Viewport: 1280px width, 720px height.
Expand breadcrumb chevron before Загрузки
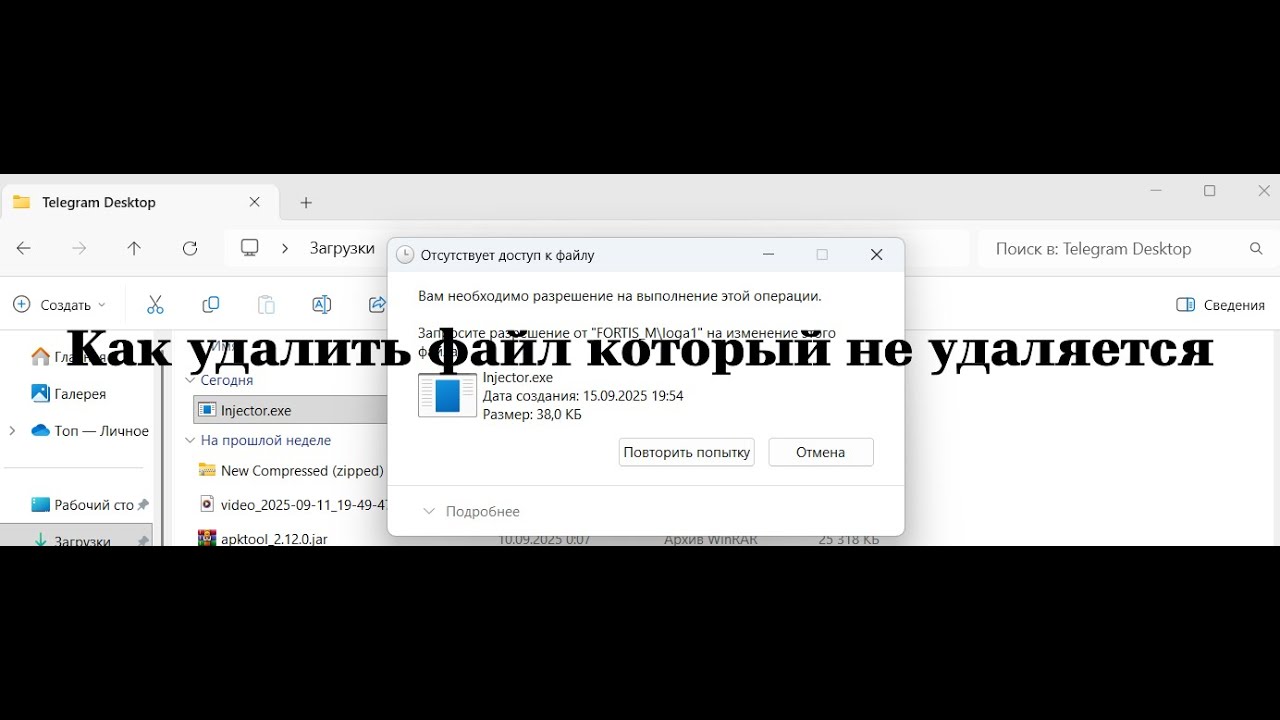coord(285,249)
